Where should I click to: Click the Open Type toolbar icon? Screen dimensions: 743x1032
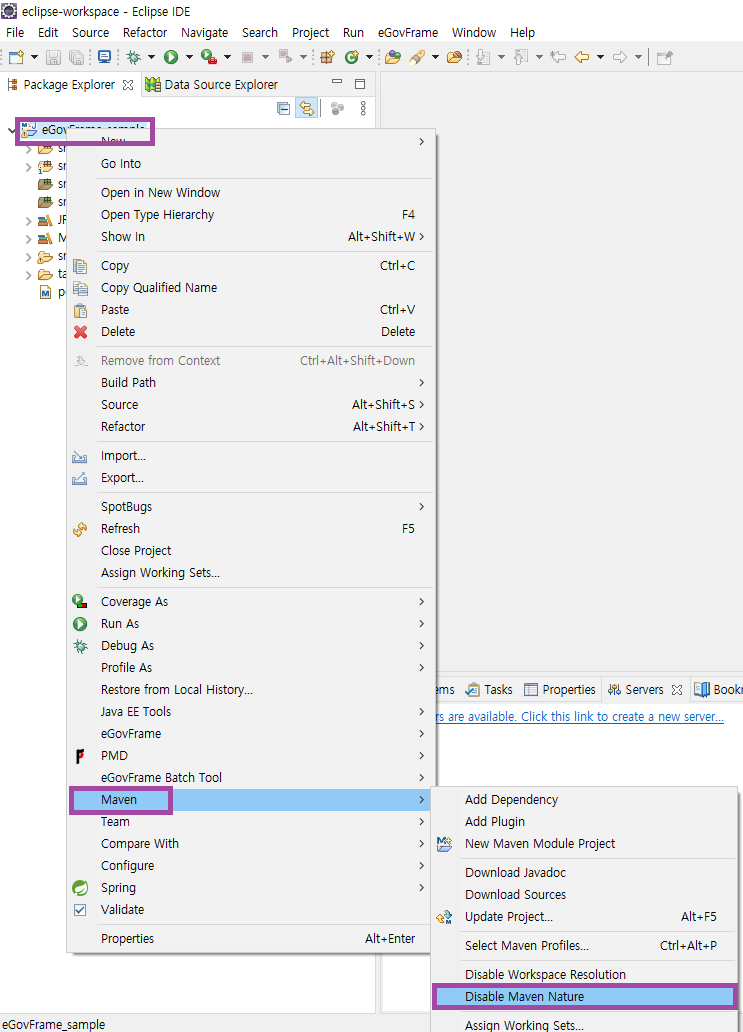[393, 57]
